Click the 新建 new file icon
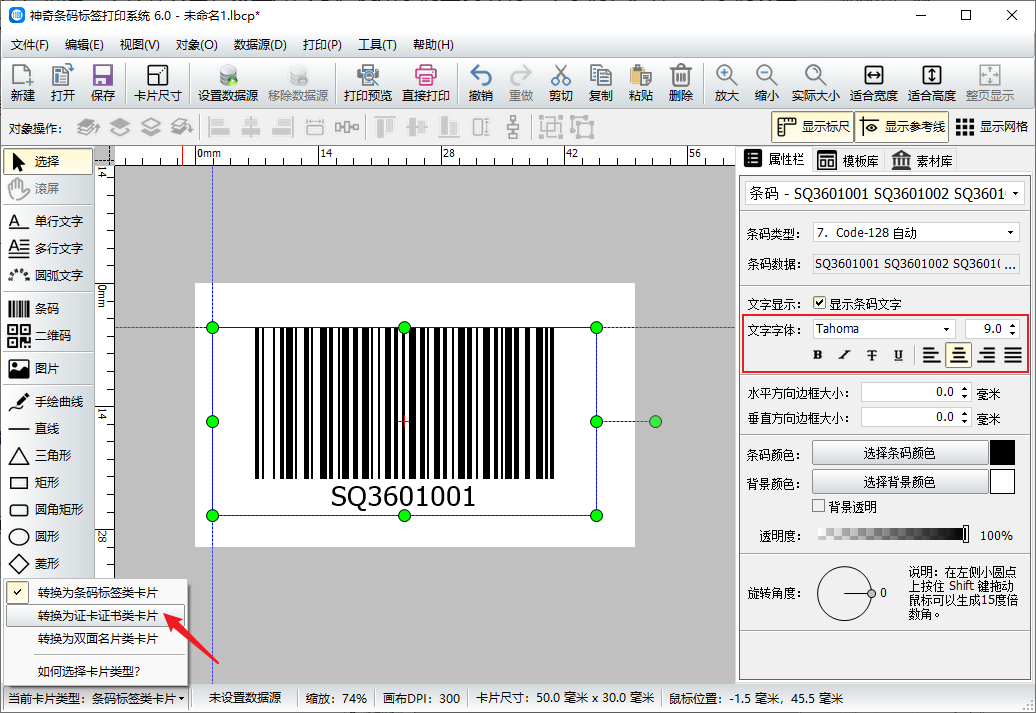 pyautogui.click(x=22, y=83)
